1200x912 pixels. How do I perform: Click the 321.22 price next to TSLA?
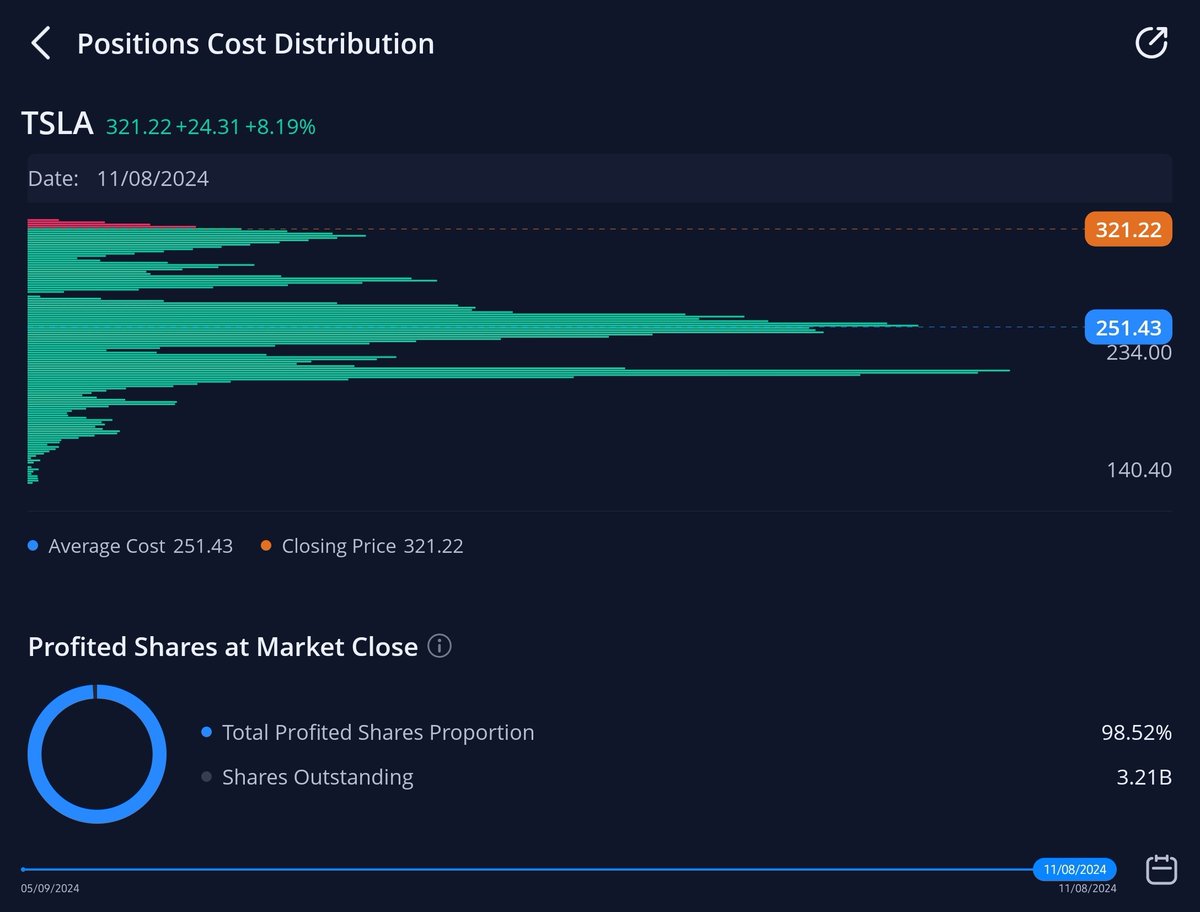point(138,126)
